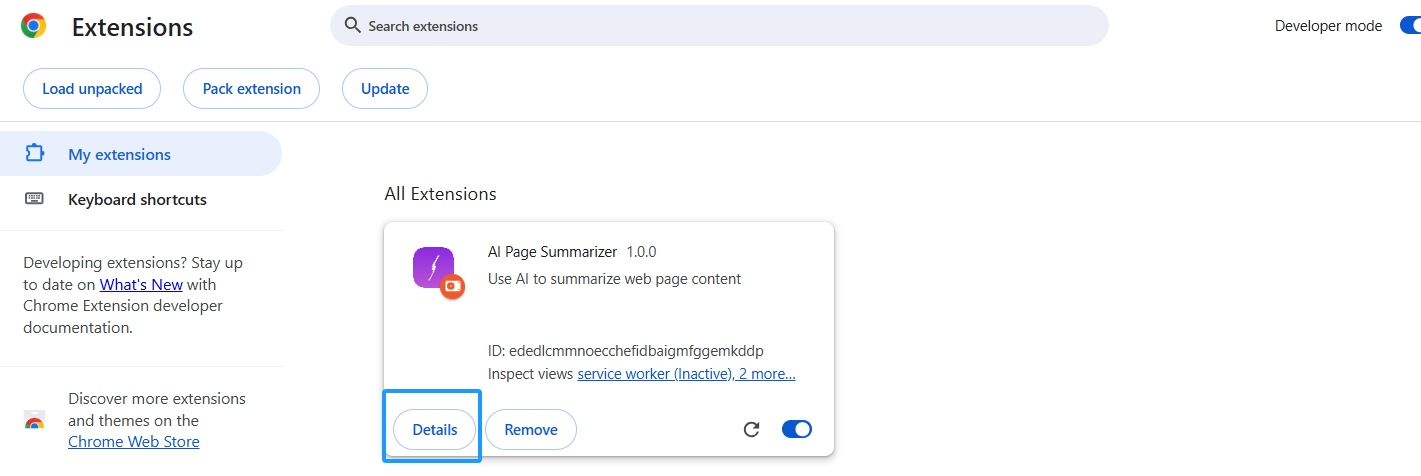The height and width of the screenshot is (476, 1421).
Task: Reload the AI Page Summarizer extension
Action: click(x=752, y=430)
